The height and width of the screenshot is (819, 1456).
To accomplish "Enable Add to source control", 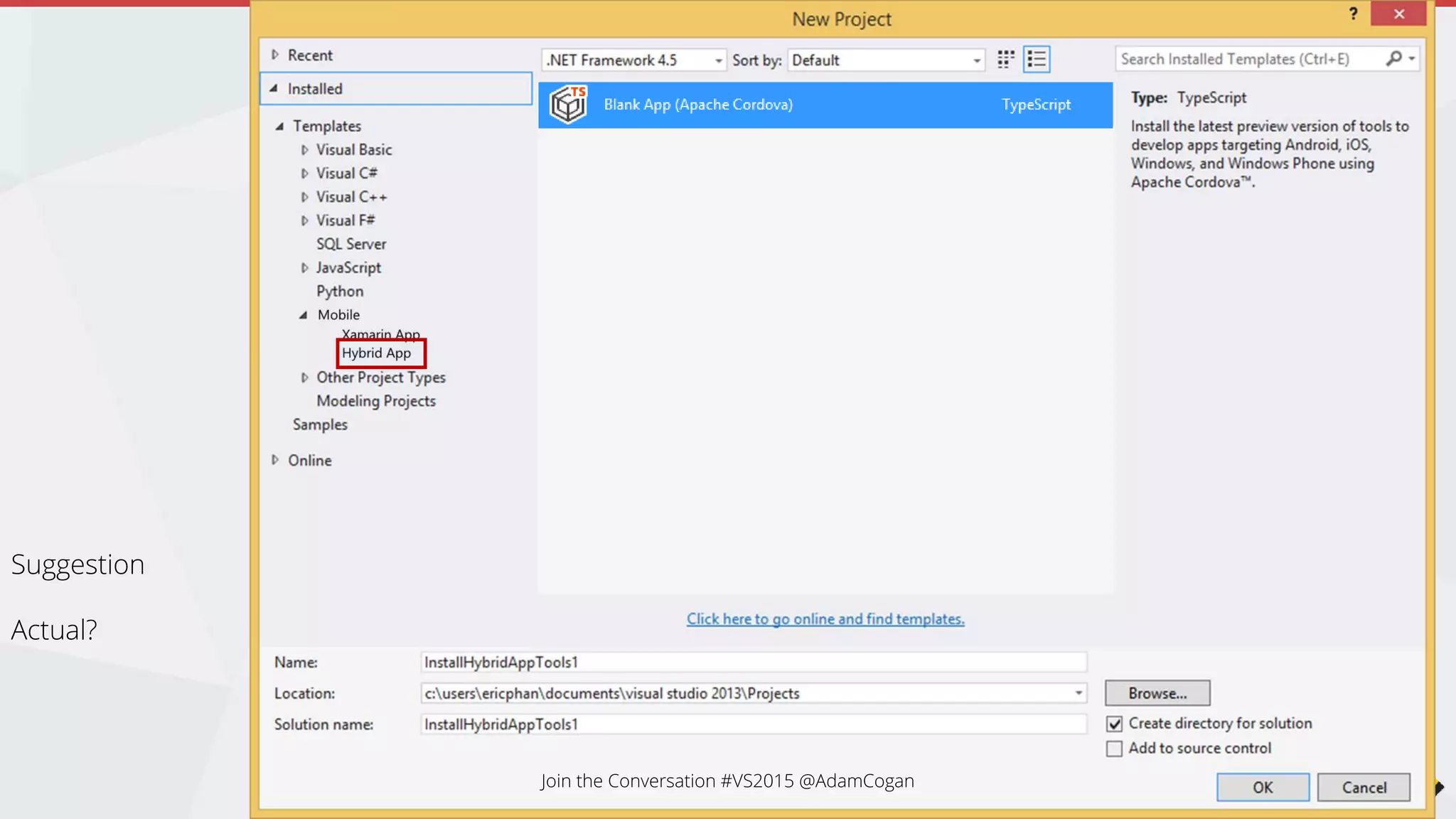I will 1114,749.
